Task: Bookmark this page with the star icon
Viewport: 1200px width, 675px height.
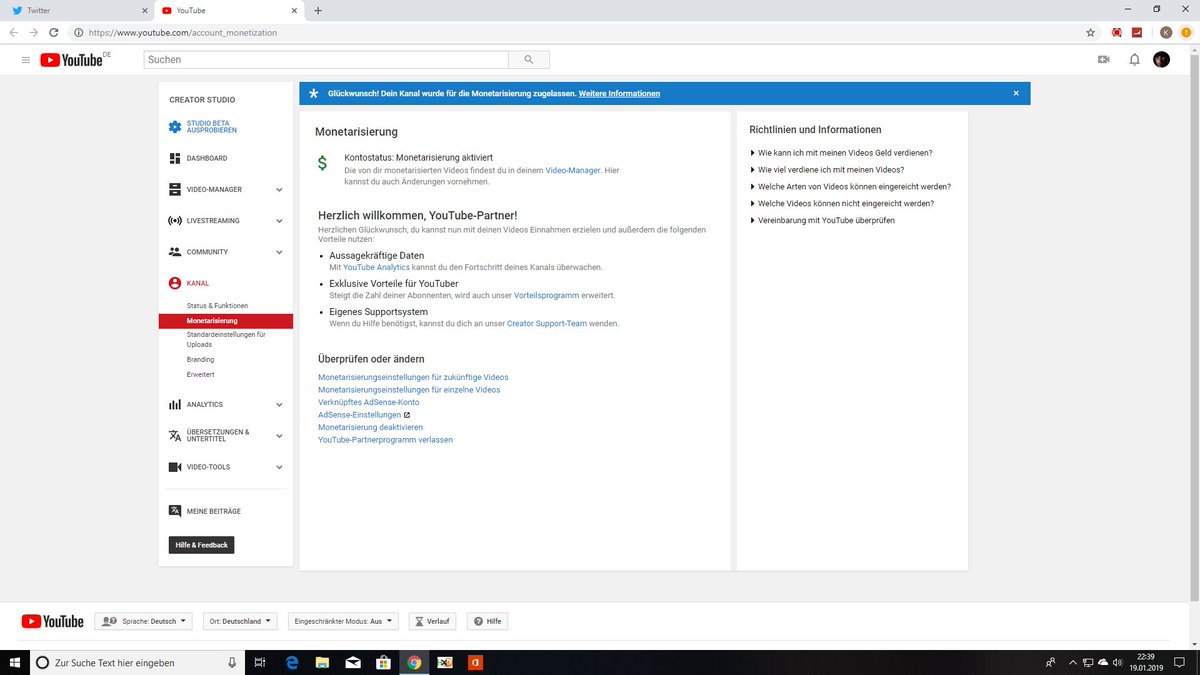Action: 1091,32
